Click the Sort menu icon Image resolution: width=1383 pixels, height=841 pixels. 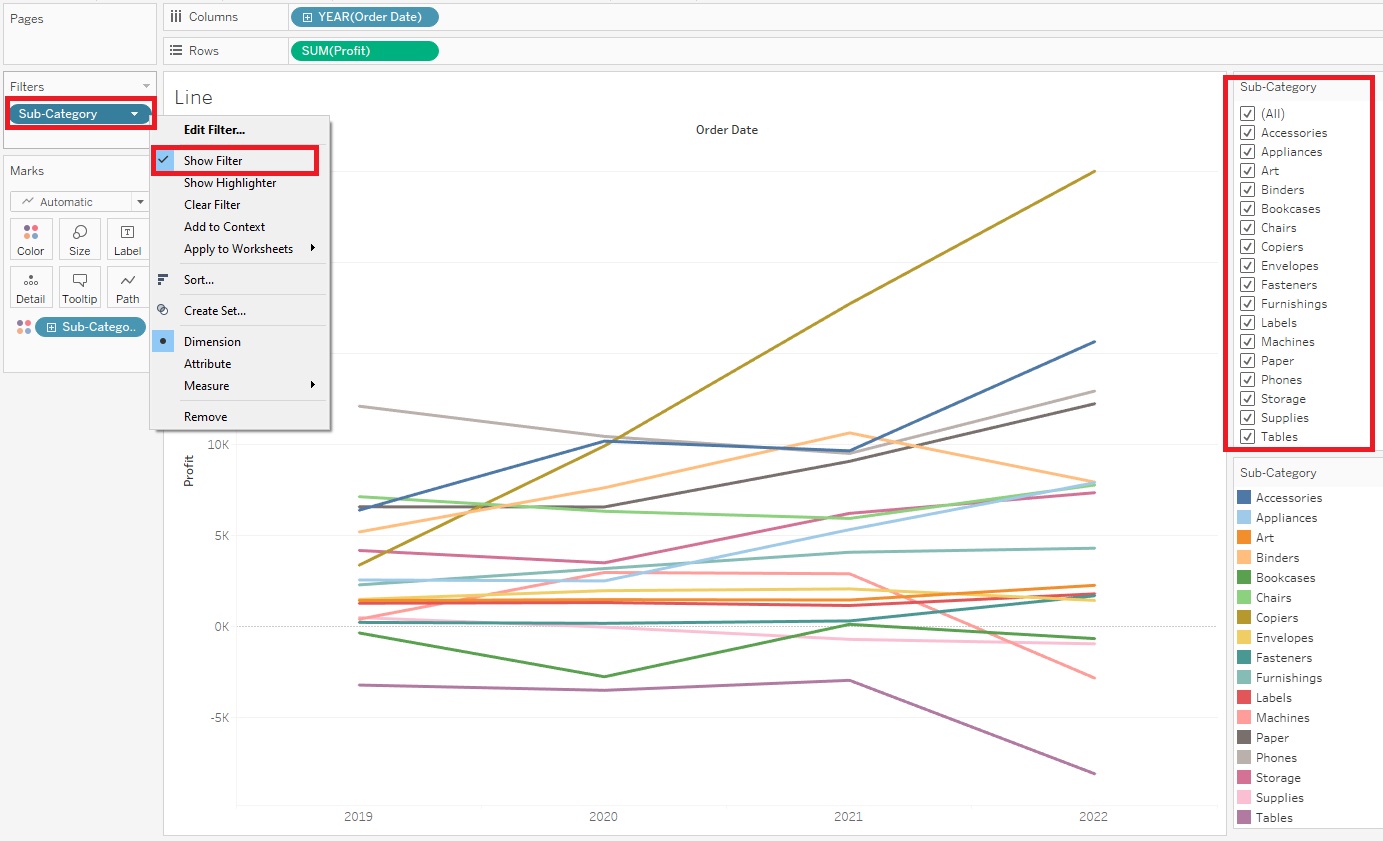click(x=163, y=279)
